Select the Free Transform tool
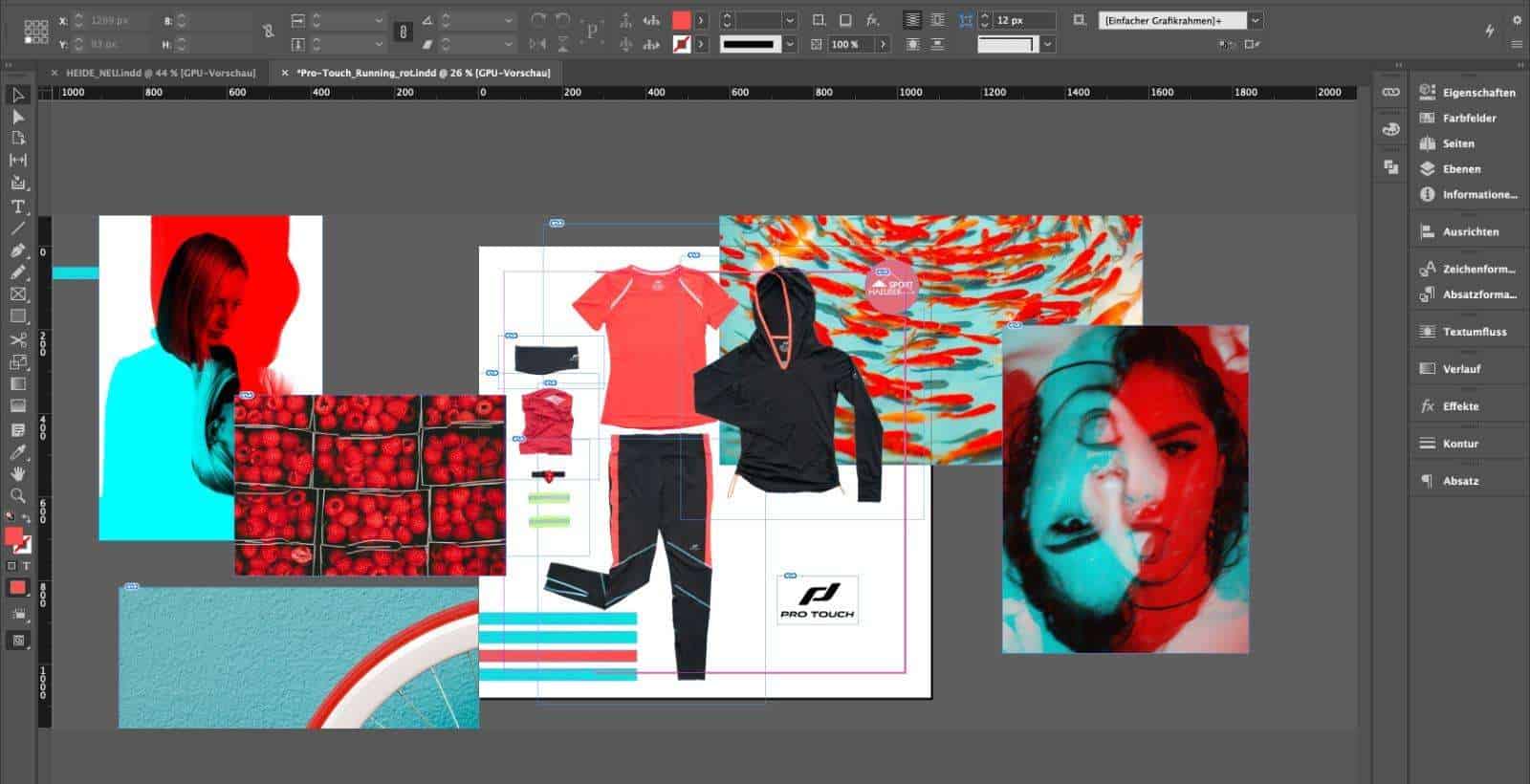 pyautogui.click(x=17, y=362)
